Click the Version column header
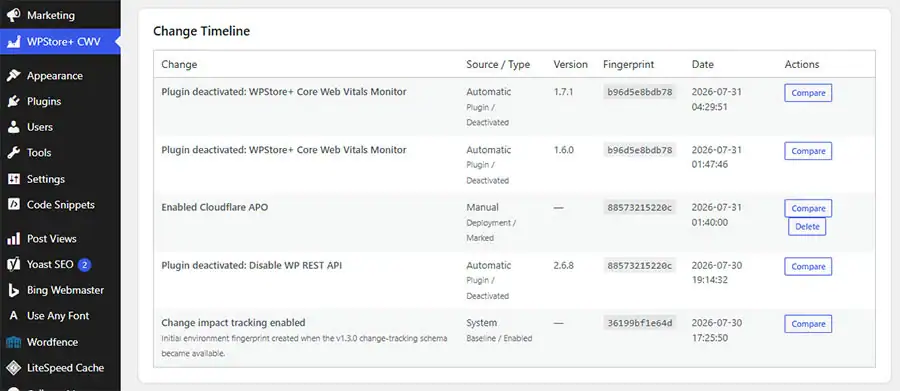The image size is (900, 391). pos(571,64)
